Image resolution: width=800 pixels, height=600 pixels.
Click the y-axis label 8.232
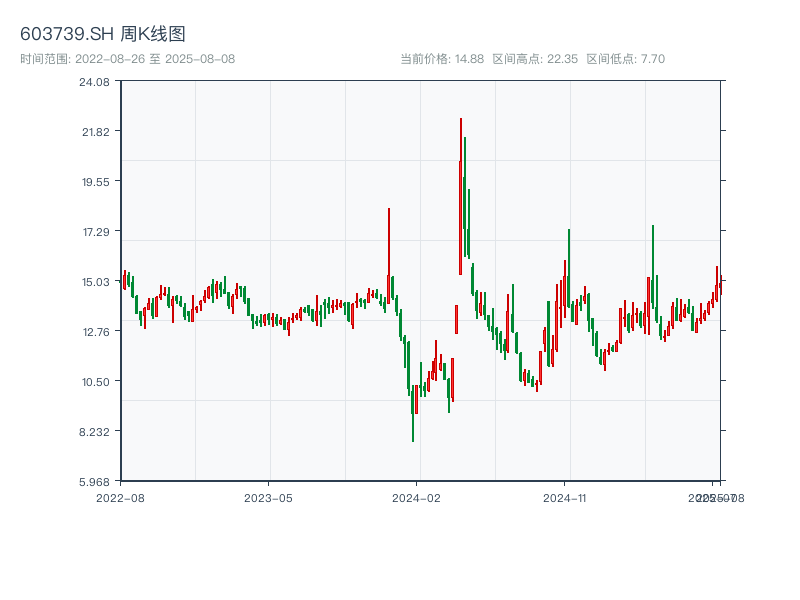pyautogui.click(x=94, y=432)
